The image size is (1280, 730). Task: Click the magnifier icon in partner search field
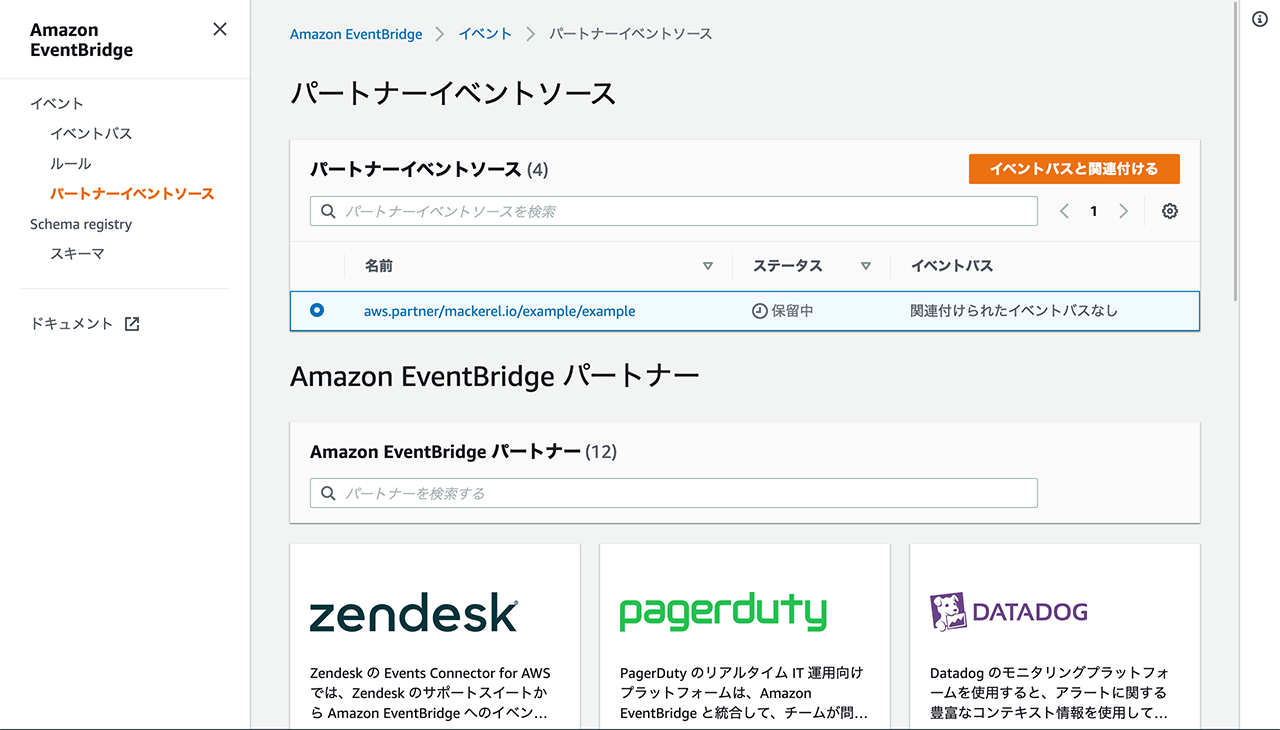[329, 493]
